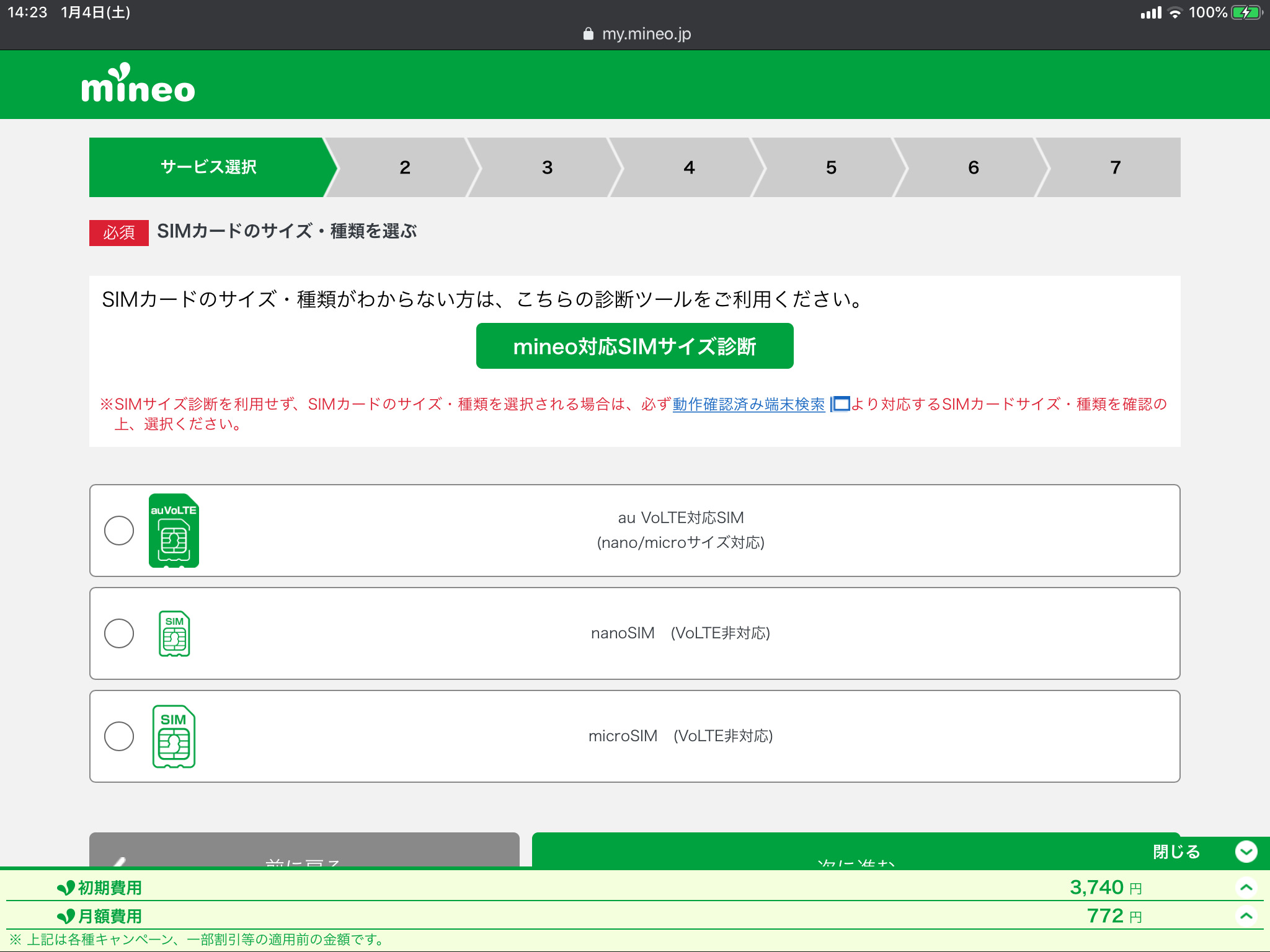Click the au VoLTE SIM card icon
Screen dimensions: 1270x952
(x=174, y=531)
